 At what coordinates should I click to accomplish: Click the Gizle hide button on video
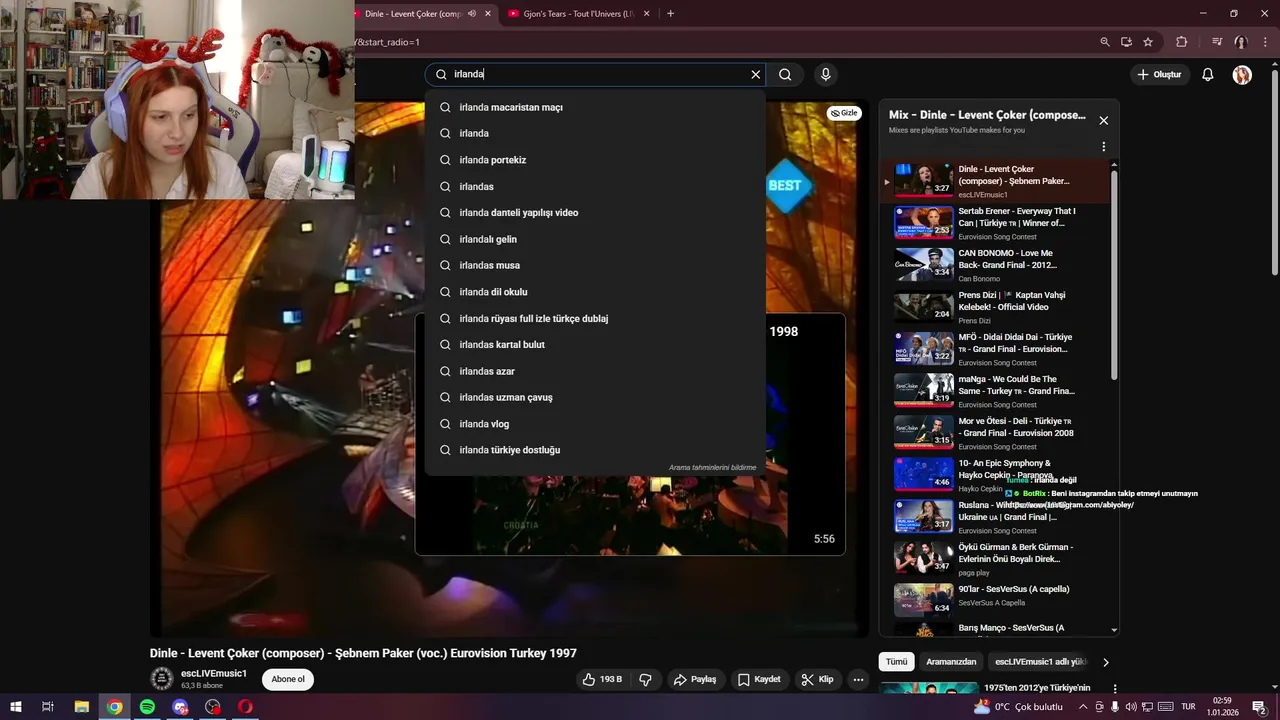(x=845, y=113)
